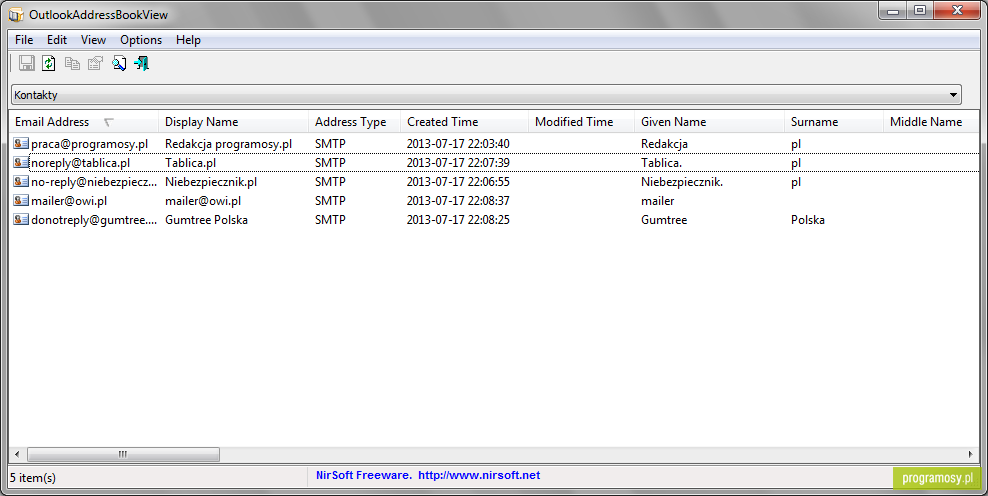Select the donotreply@gumtree... email entry
Screen dimensions: 988x496
(x=94, y=219)
